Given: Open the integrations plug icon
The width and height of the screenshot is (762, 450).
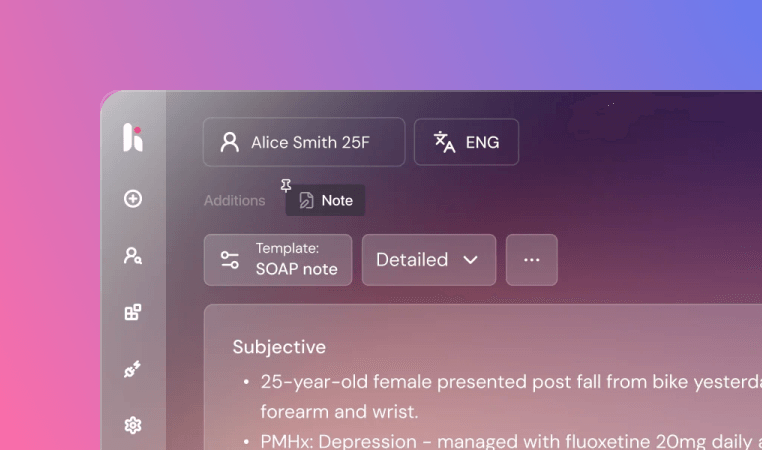Looking at the screenshot, I should [133, 369].
